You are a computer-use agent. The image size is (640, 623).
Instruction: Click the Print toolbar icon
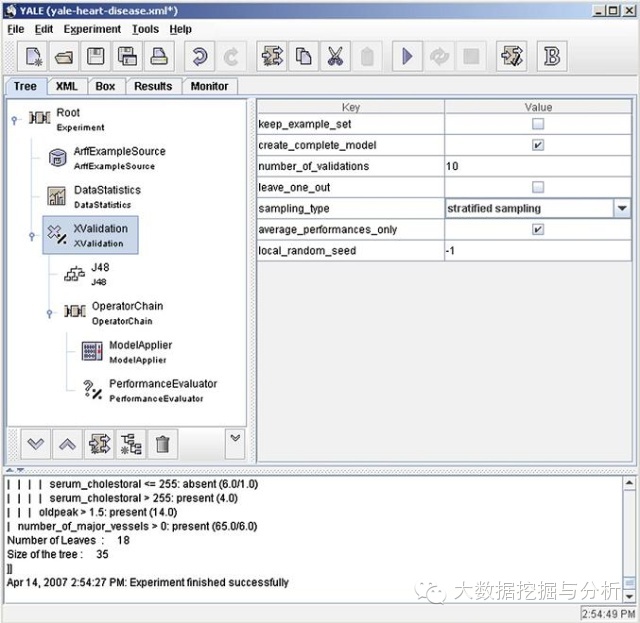point(159,56)
